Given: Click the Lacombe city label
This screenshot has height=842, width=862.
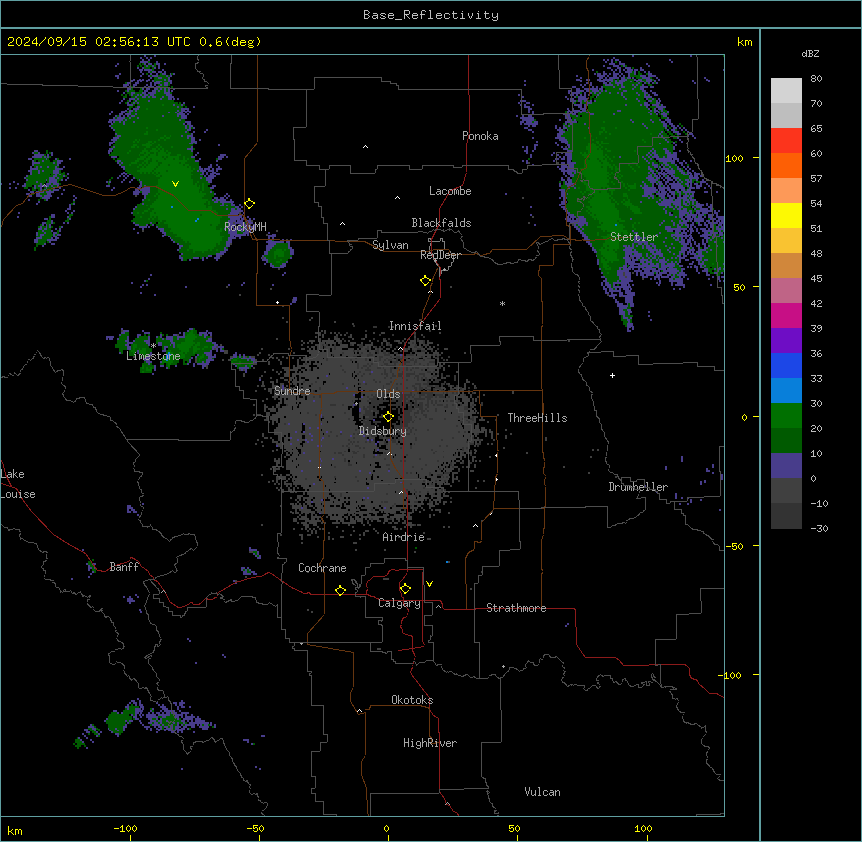Looking at the screenshot, I should click(450, 191).
